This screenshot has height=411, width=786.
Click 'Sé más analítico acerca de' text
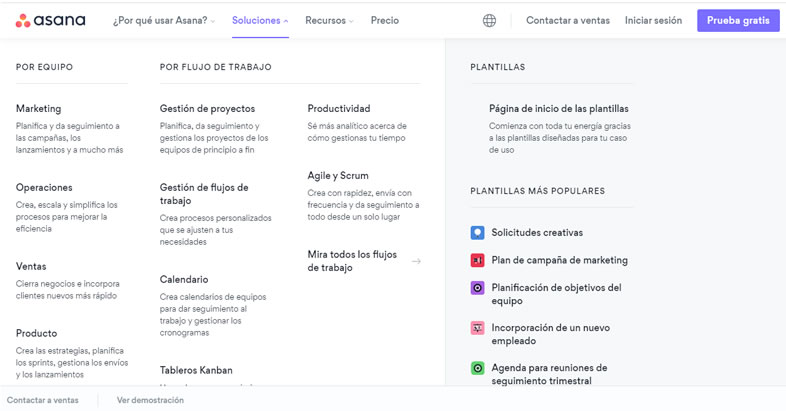(357, 132)
